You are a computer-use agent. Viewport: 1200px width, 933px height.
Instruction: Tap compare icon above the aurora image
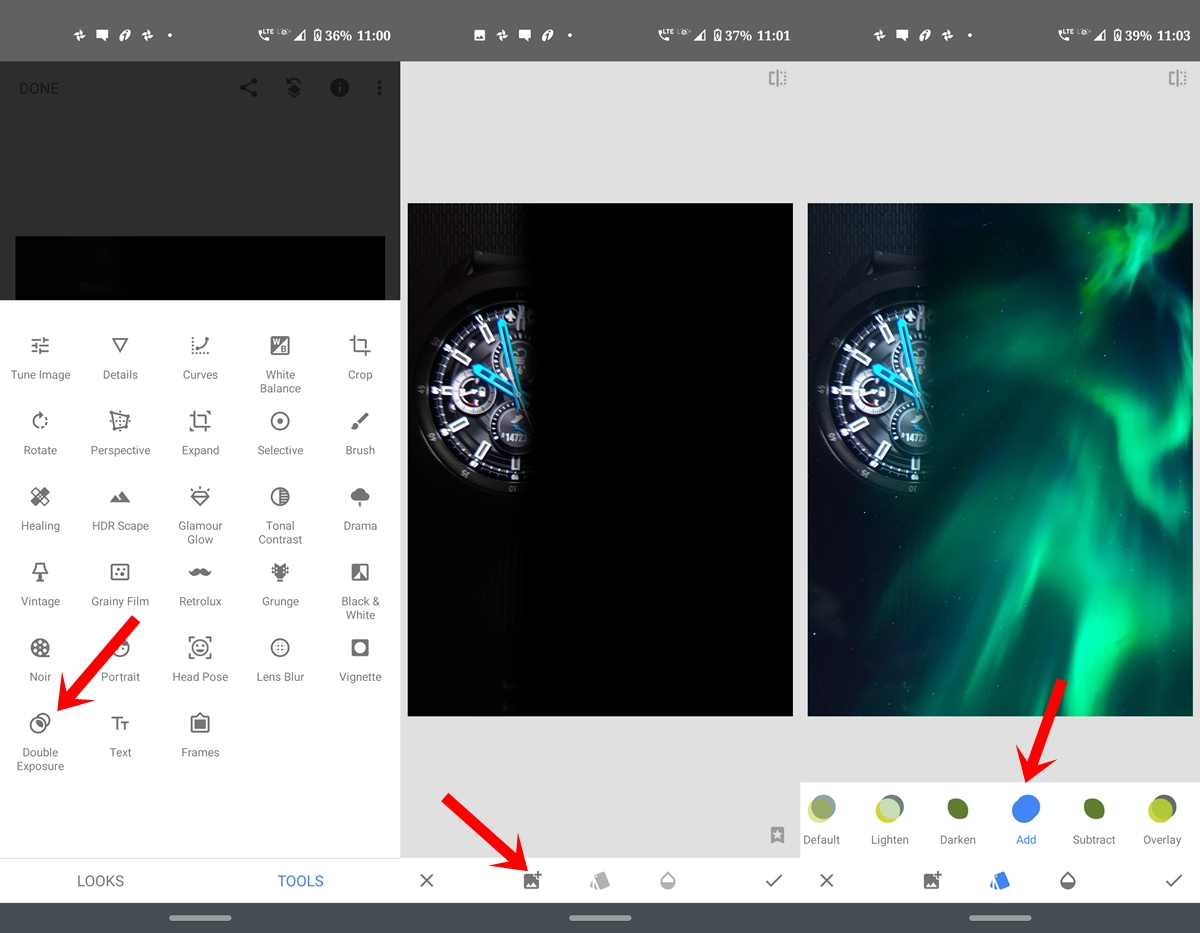[x=1177, y=78]
